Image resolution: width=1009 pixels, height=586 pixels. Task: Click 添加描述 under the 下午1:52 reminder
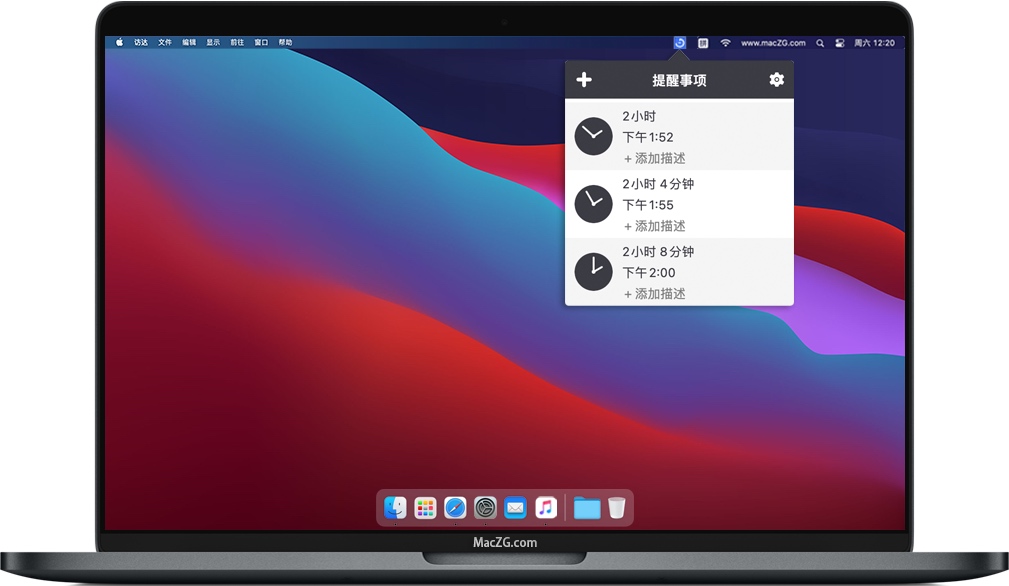click(x=655, y=158)
